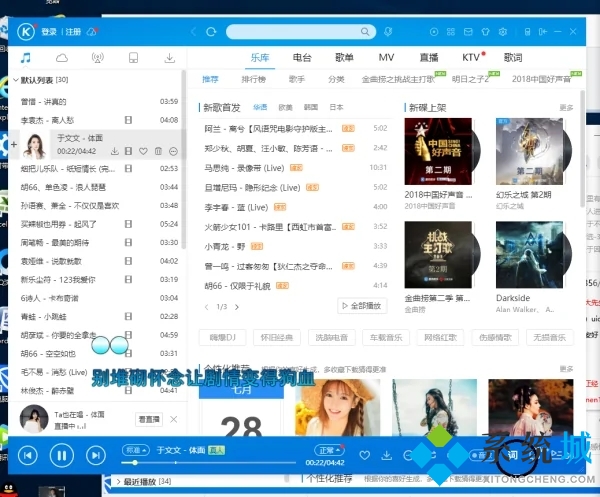600x497 pixels.
Task: Go back to the previous track
Action: [x=27, y=456]
